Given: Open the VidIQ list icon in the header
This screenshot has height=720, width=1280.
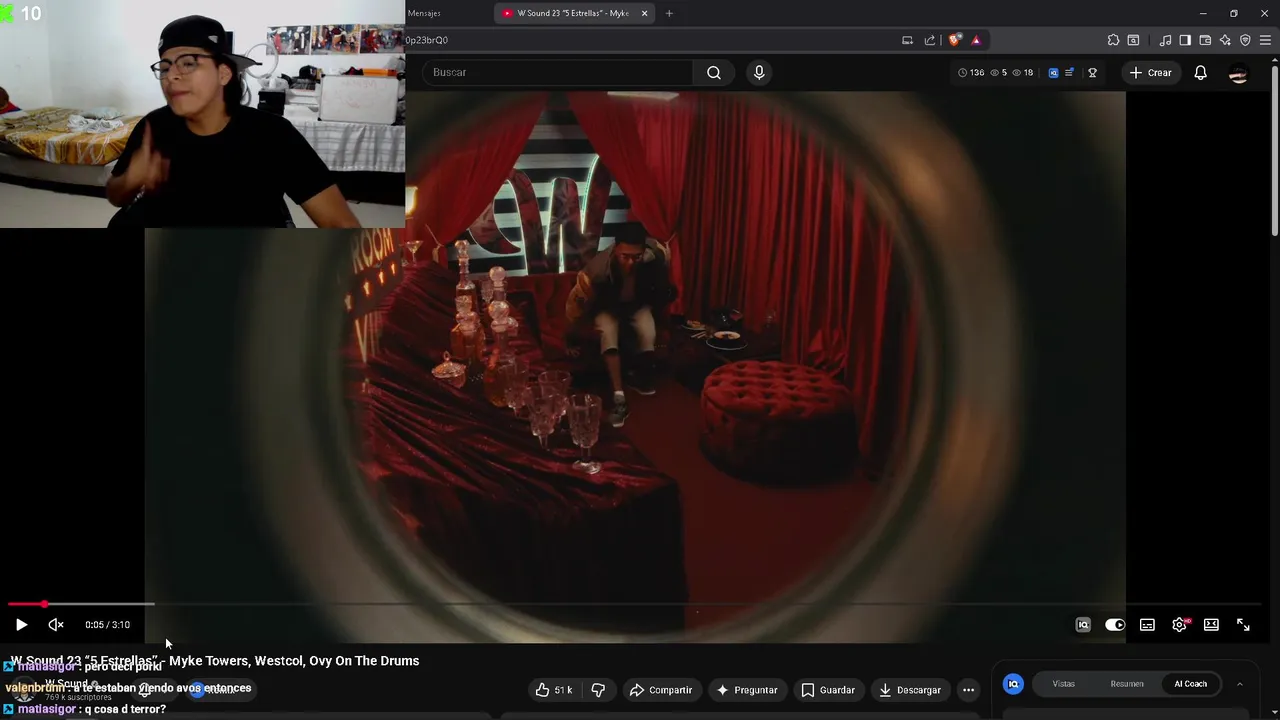Looking at the screenshot, I should click(1069, 72).
